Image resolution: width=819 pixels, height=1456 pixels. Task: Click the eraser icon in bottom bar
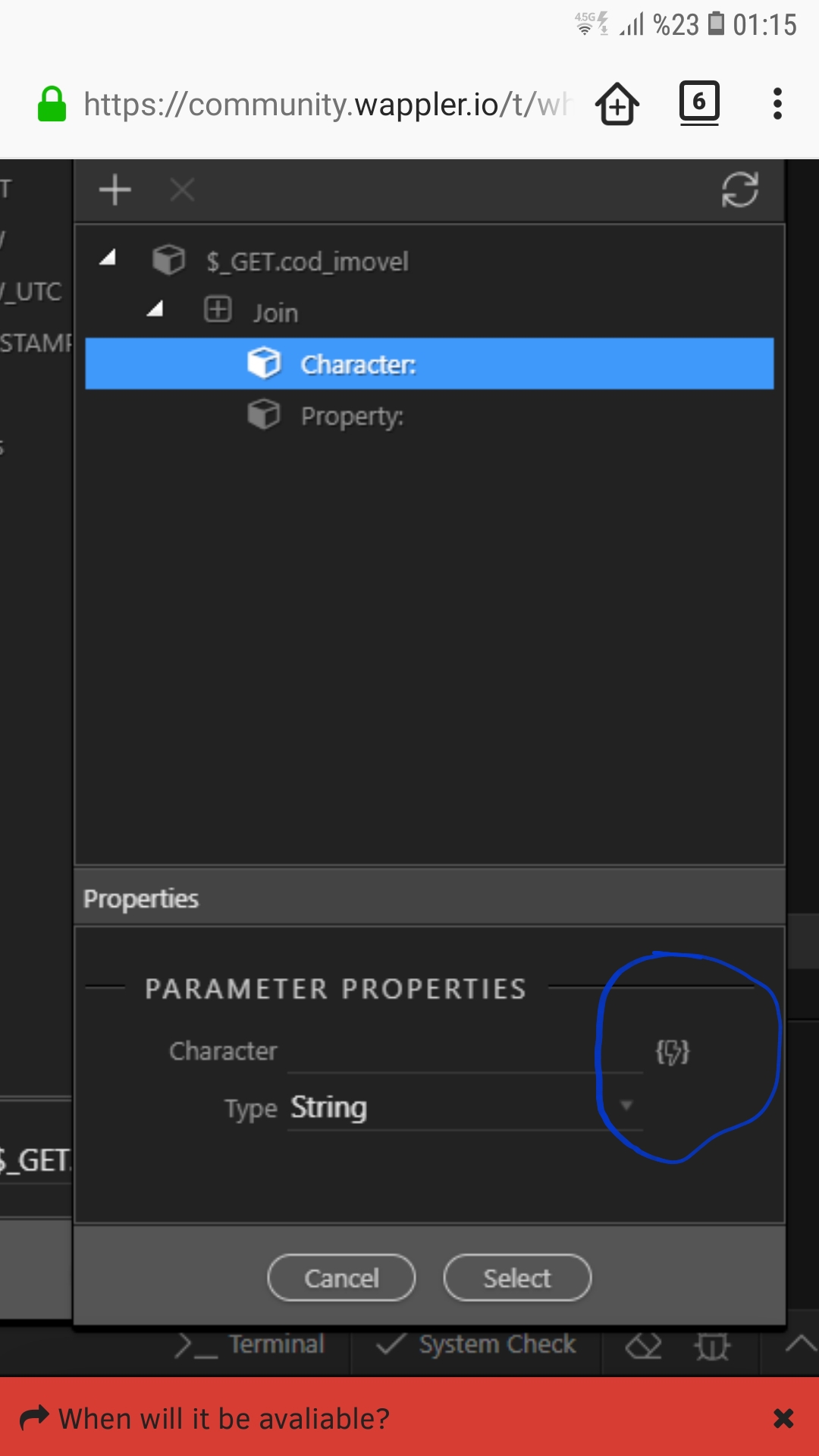click(x=643, y=1346)
